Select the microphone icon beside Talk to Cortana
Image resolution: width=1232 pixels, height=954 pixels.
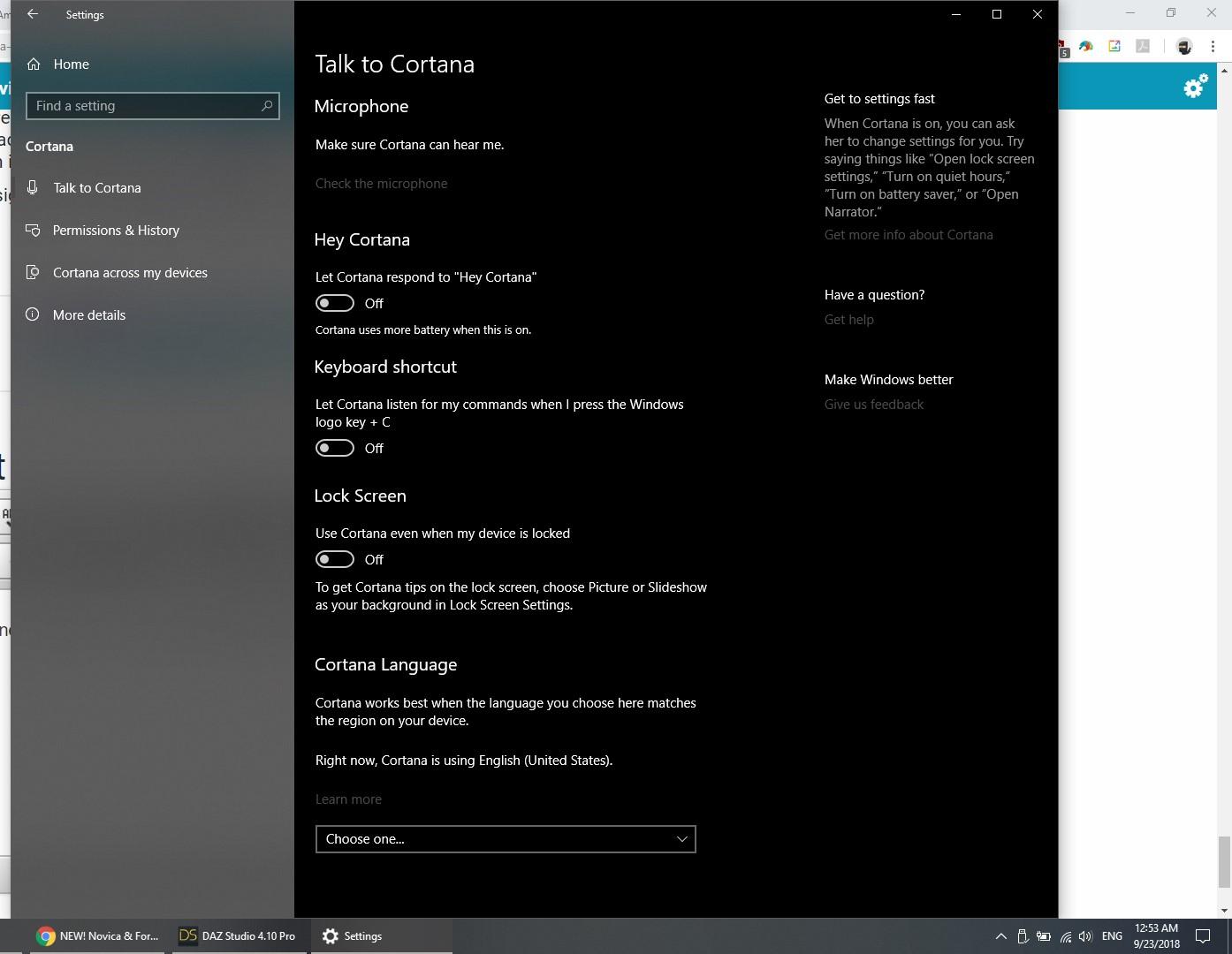click(33, 187)
